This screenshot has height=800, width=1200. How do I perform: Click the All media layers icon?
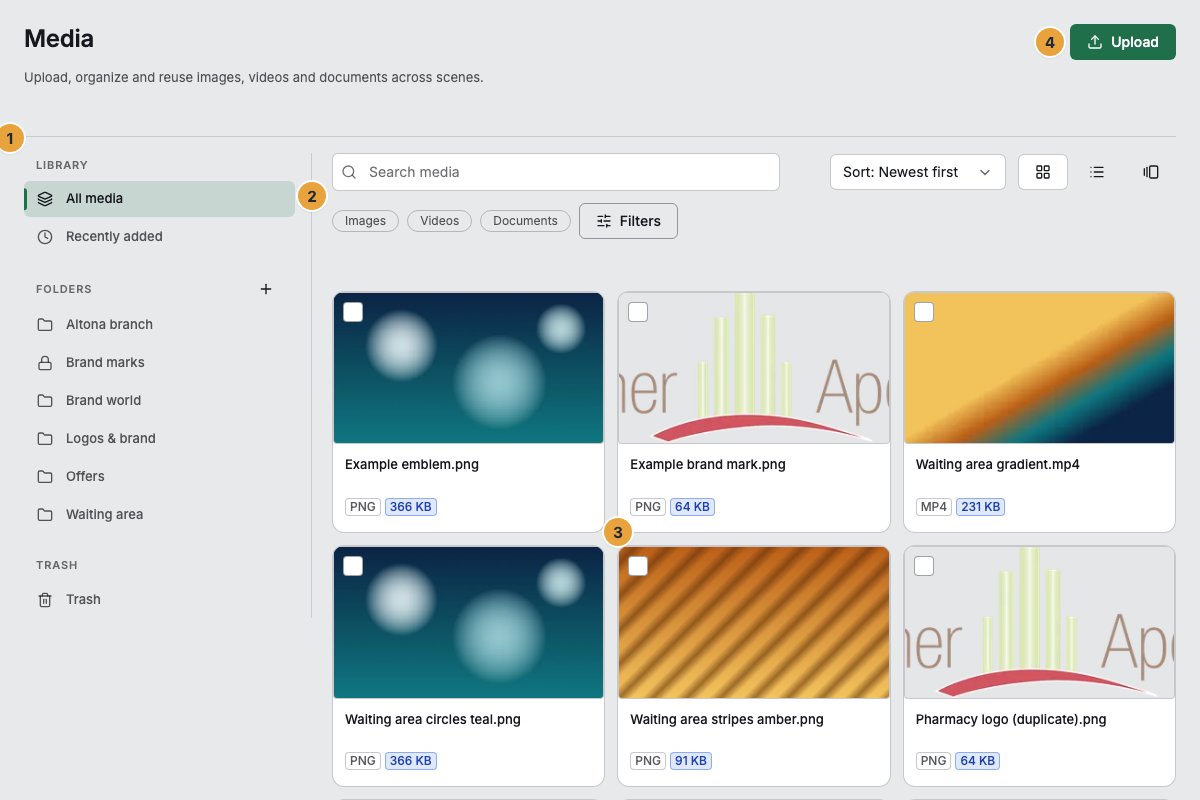tap(45, 199)
